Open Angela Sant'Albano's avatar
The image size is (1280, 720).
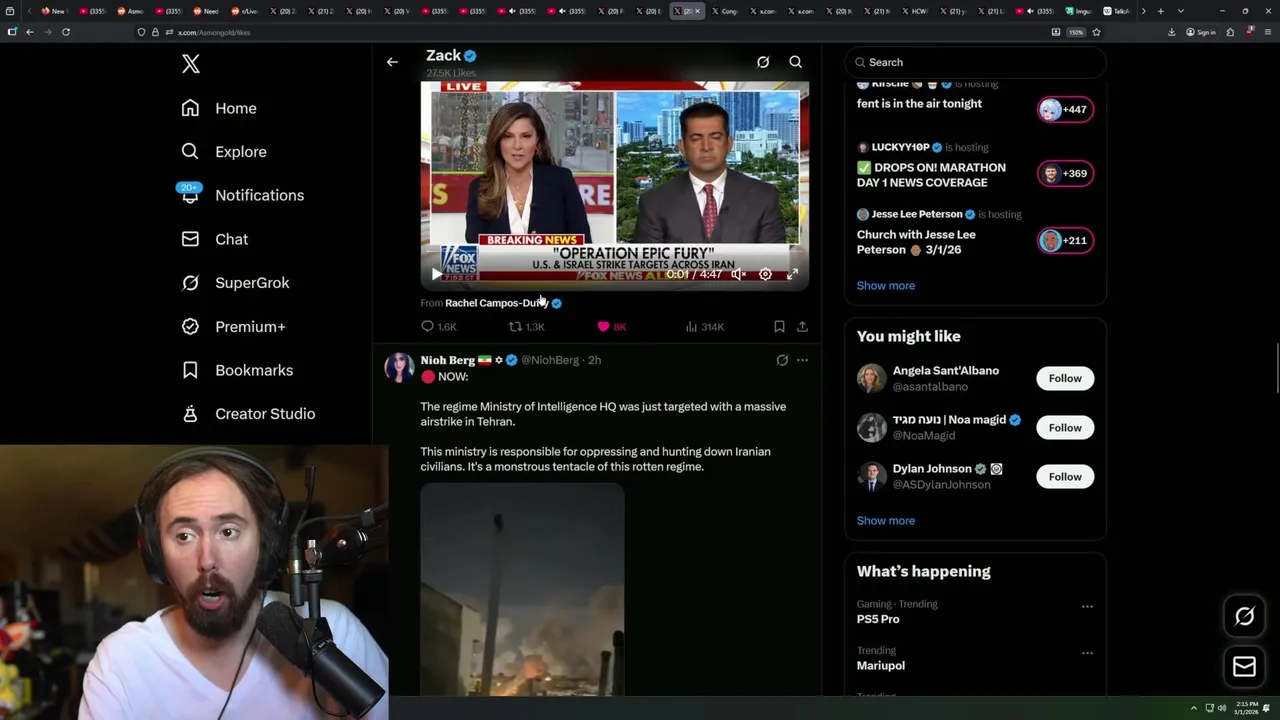point(872,378)
